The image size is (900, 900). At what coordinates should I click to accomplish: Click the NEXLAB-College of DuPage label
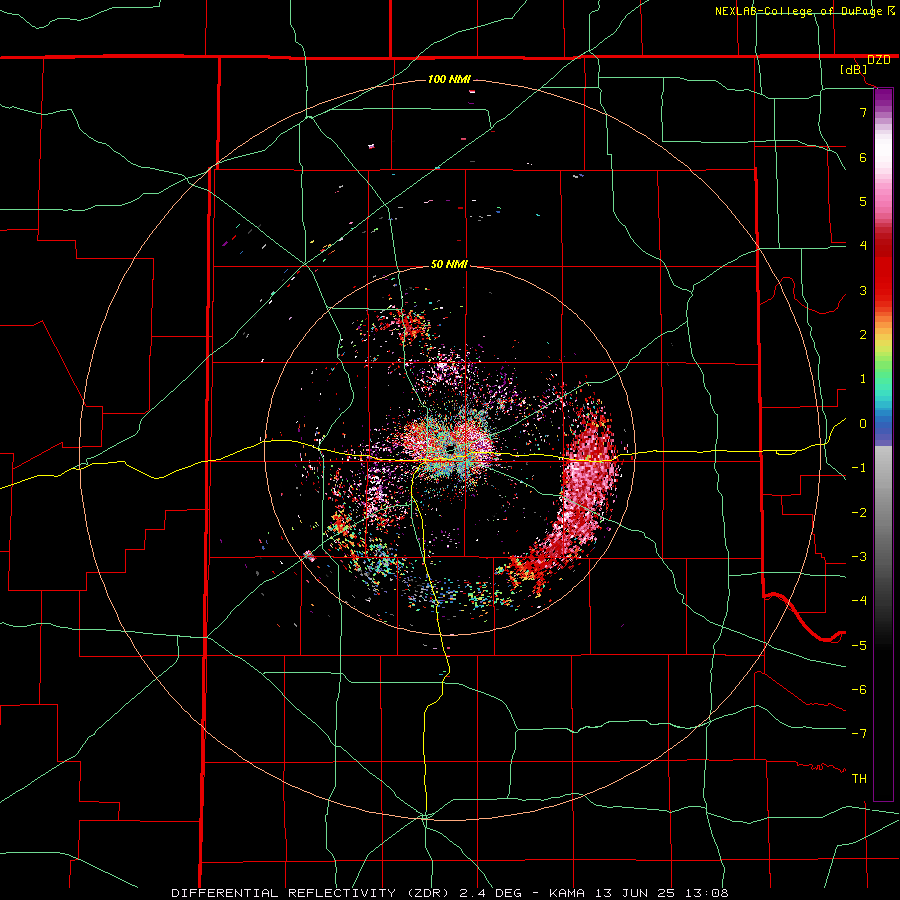pyautogui.click(x=799, y=11)
